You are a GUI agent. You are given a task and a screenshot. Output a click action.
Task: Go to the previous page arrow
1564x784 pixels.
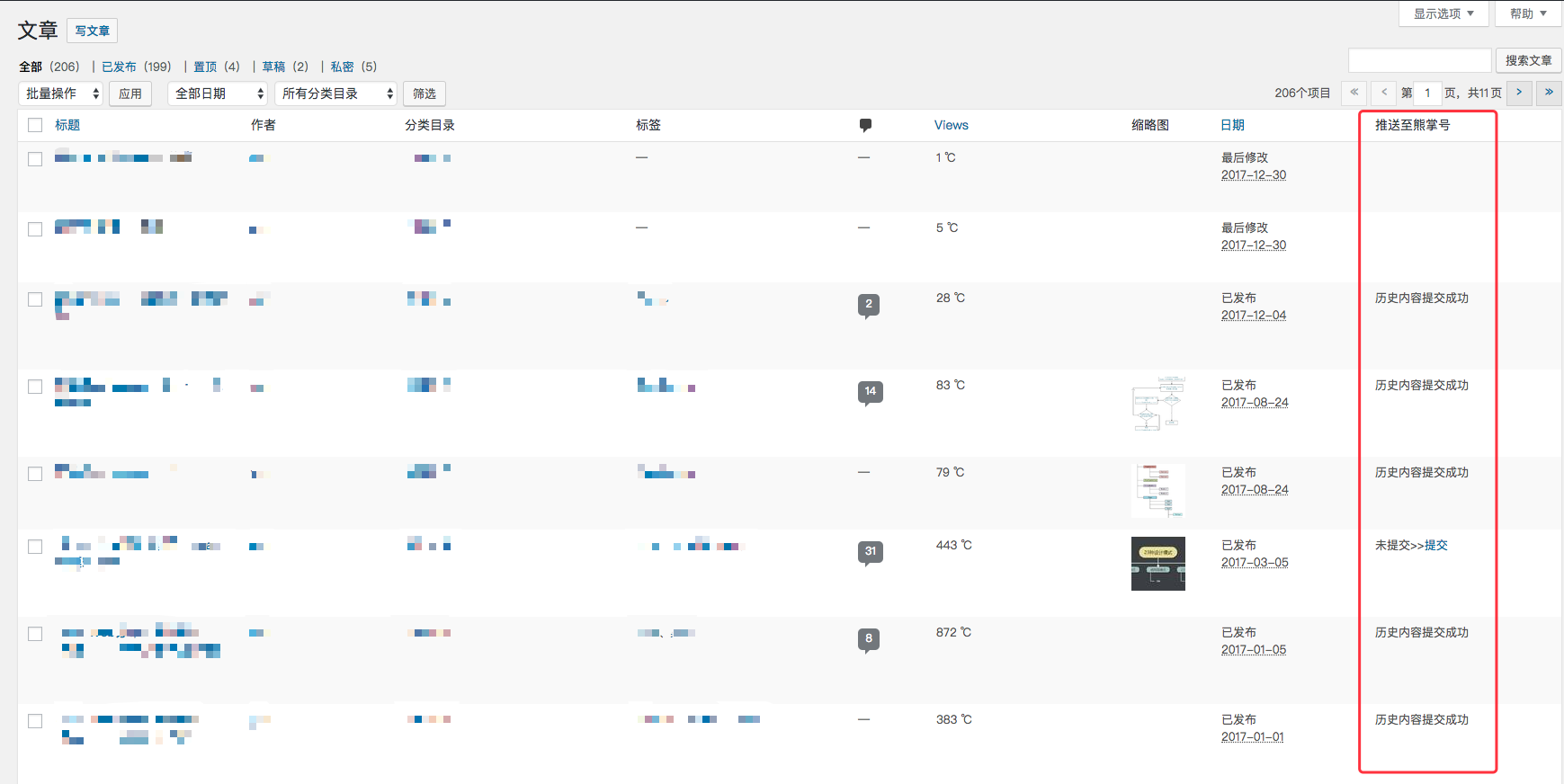tap(1384, 93)
